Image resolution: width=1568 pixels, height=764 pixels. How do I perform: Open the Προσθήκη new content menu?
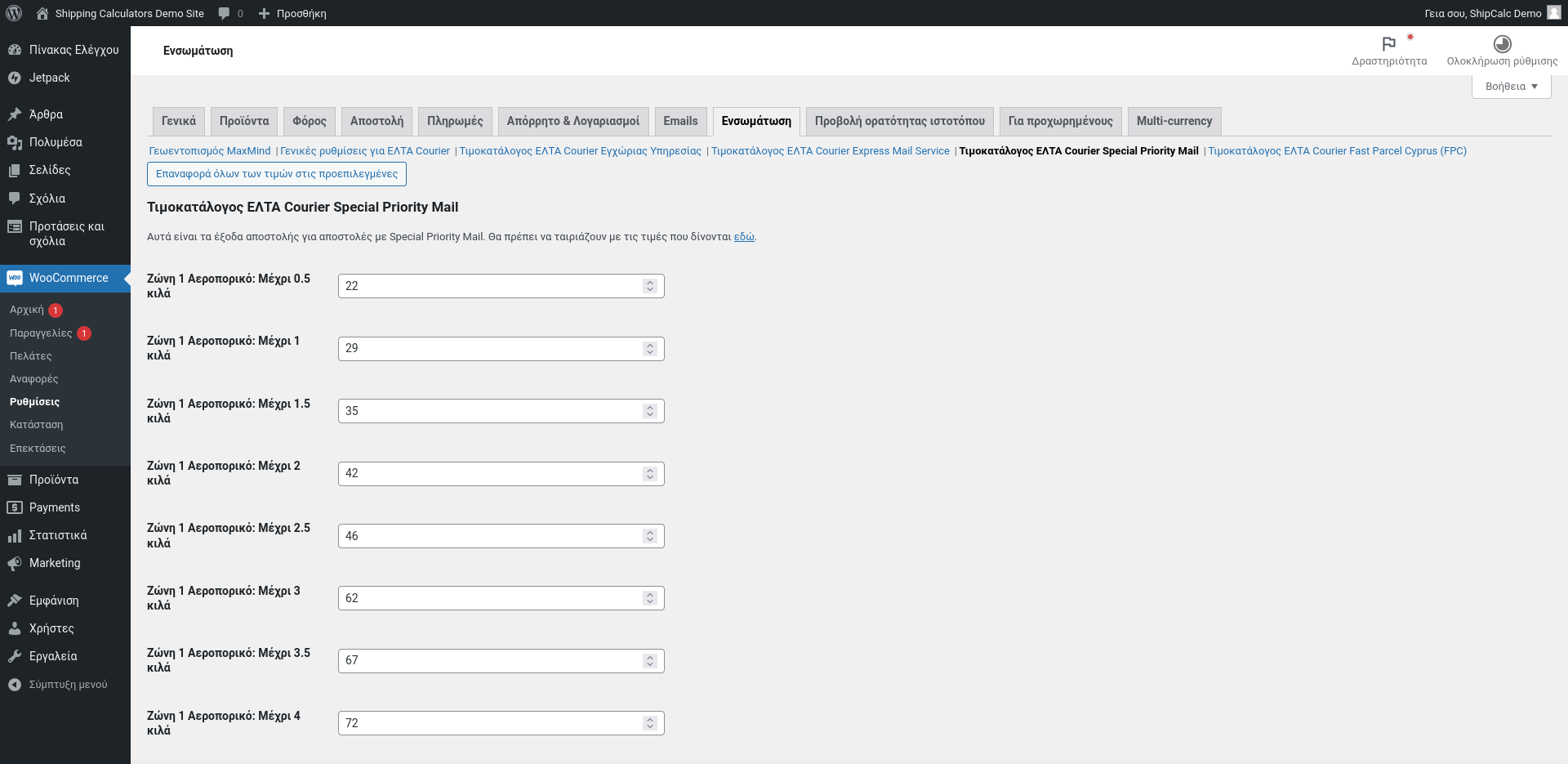[292, 13]
